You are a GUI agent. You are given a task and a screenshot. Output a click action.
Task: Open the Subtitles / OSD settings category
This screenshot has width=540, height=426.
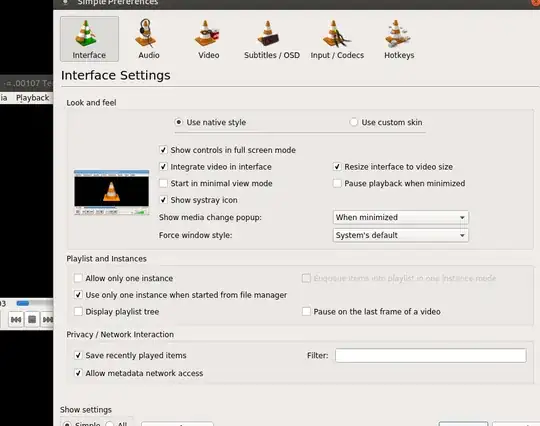pos(272,39)
